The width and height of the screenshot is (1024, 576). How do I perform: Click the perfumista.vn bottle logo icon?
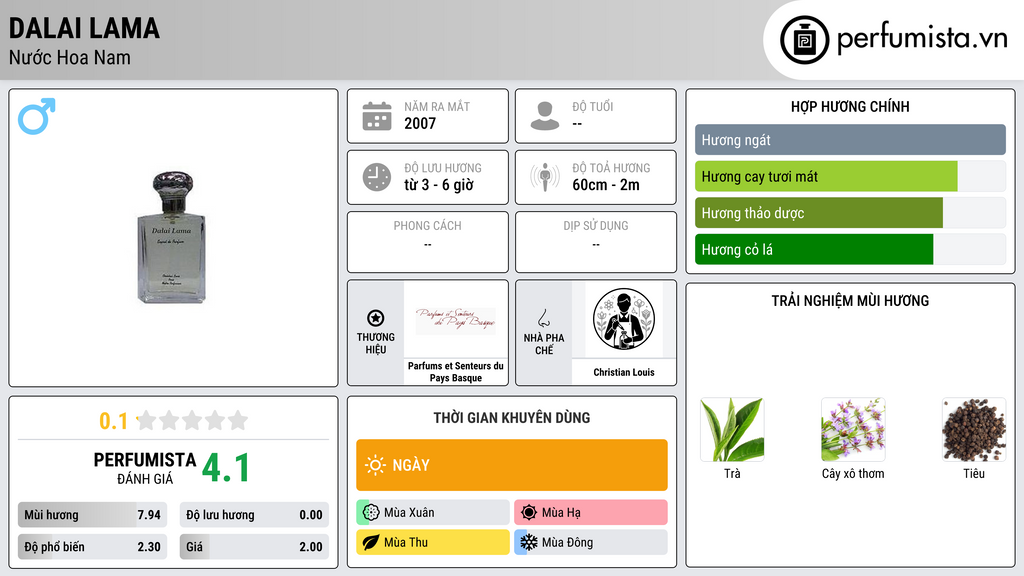804,40
